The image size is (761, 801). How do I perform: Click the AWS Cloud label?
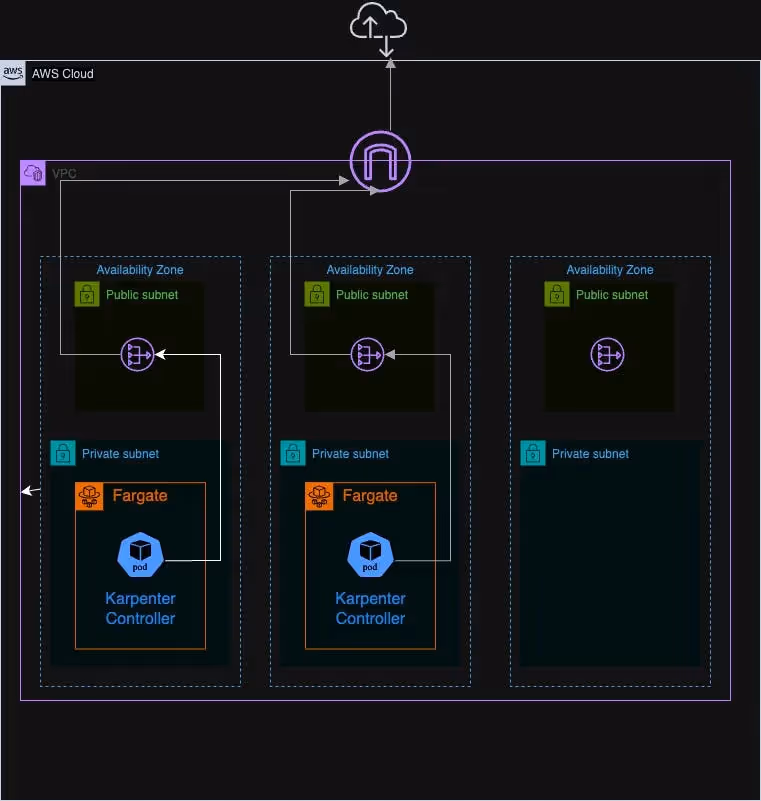pyautogui.click(x=63, y=74)
